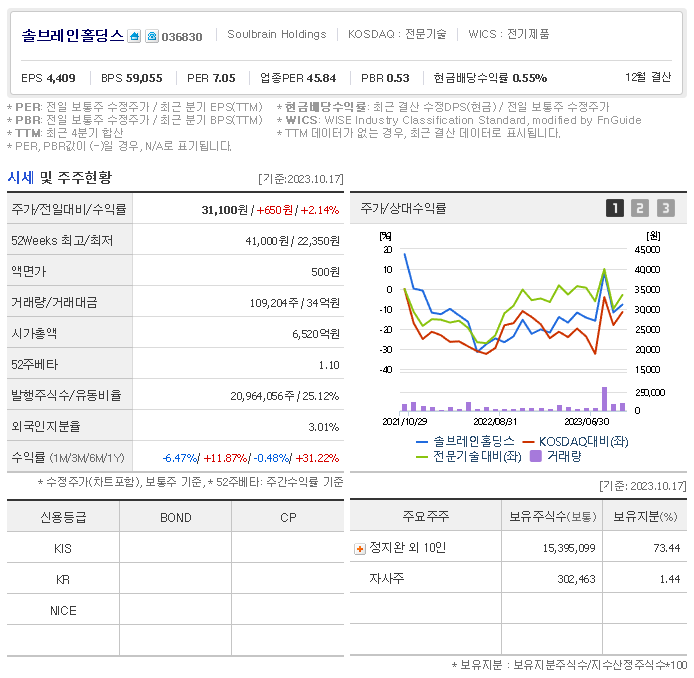Select the 15,395,099 shares value

569,548
